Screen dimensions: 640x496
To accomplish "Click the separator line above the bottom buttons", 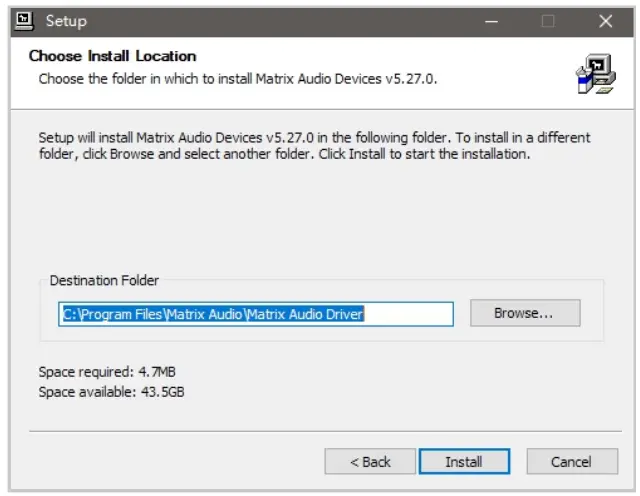I will [x=320, y=432].
